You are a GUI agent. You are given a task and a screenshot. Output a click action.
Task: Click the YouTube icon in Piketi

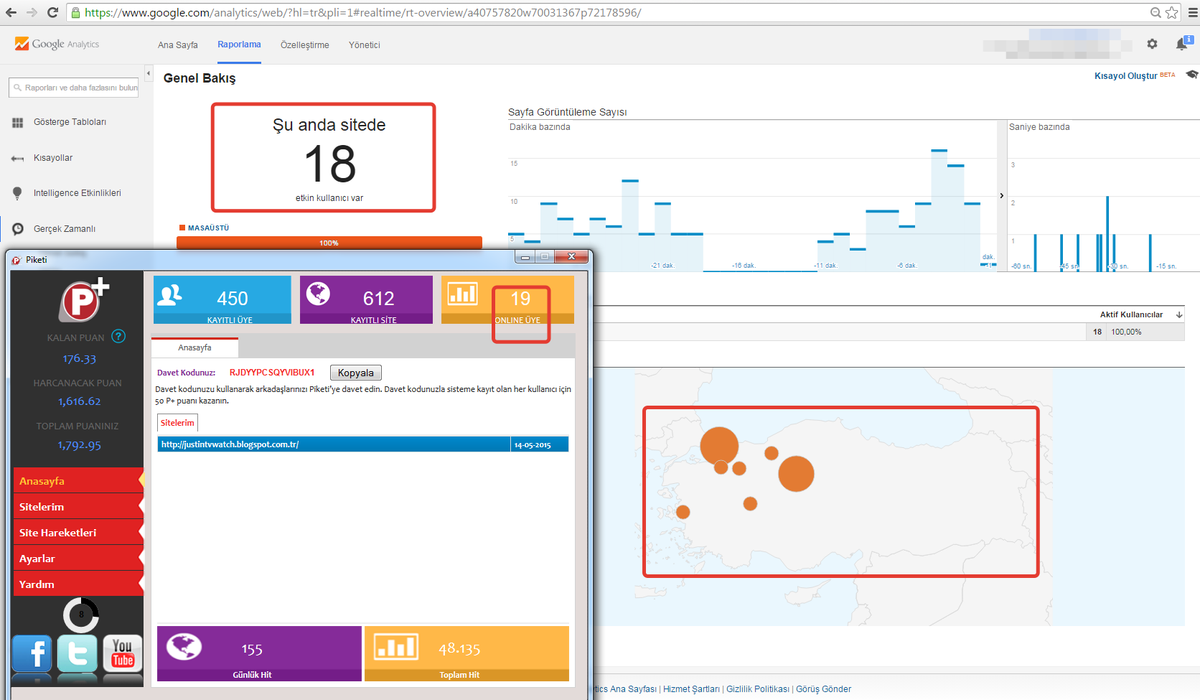pos(123,654)
